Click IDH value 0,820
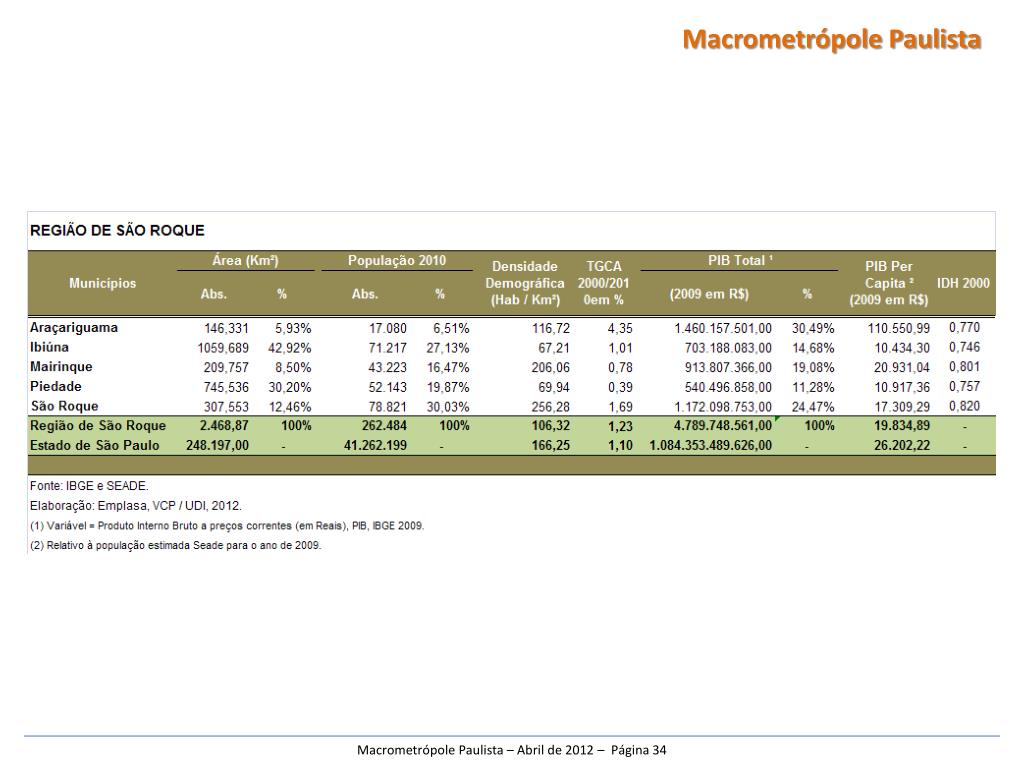This screenshot has height=768, width=1024. coord(965,406)
